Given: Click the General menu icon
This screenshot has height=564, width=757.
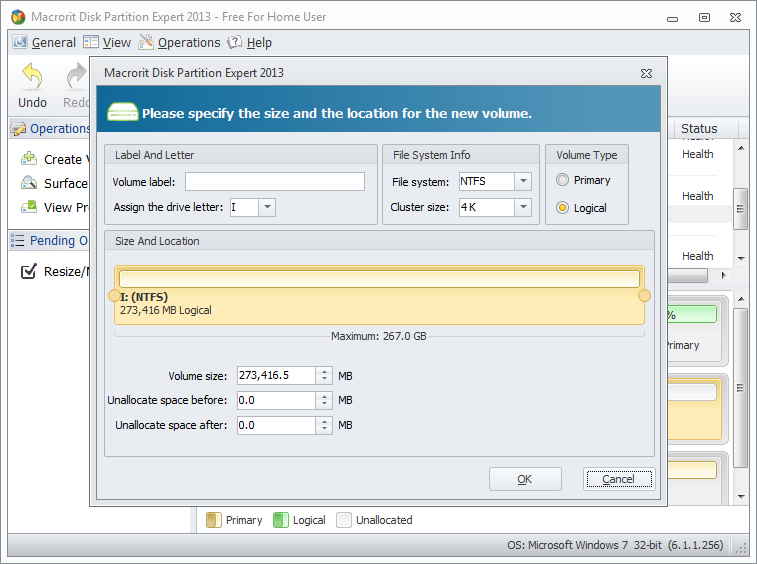Looking at the screenshot, I should coord(20,42).
